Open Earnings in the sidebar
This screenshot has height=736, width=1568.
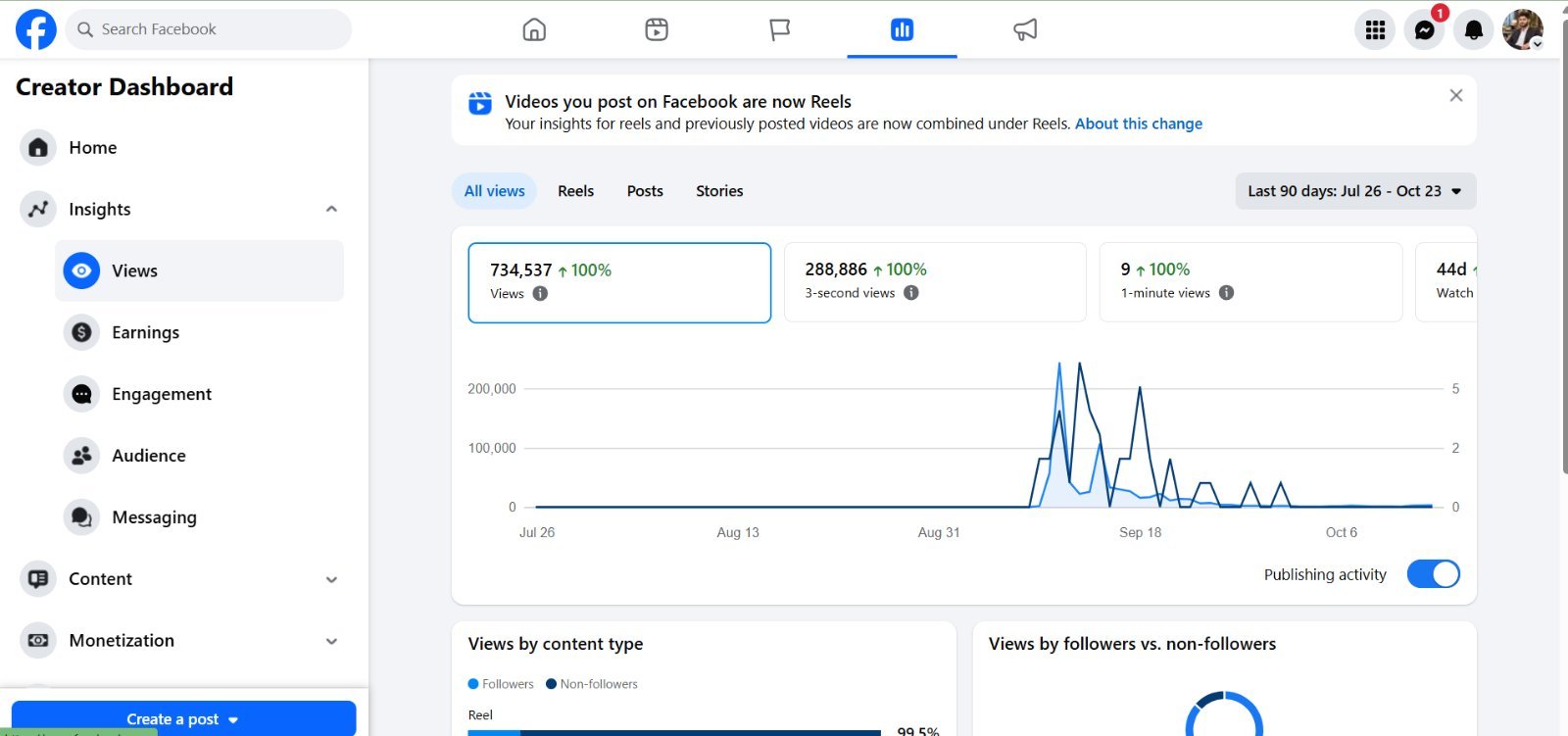(200, 332)
